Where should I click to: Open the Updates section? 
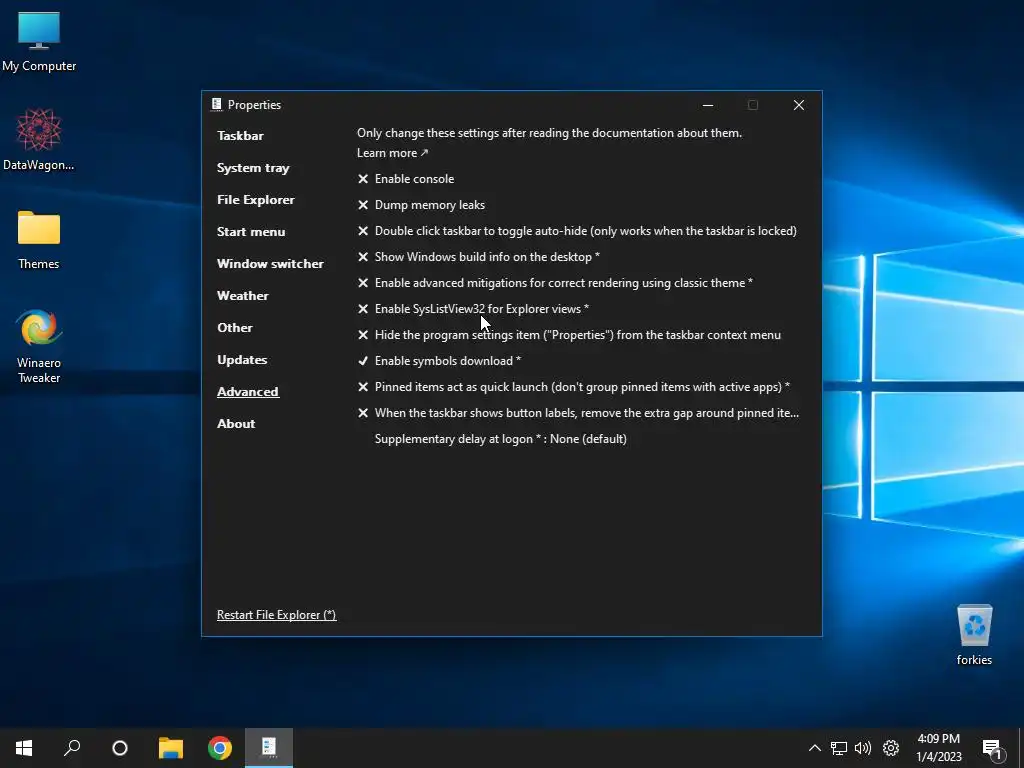pyautogui.click(x=242, y=360)
